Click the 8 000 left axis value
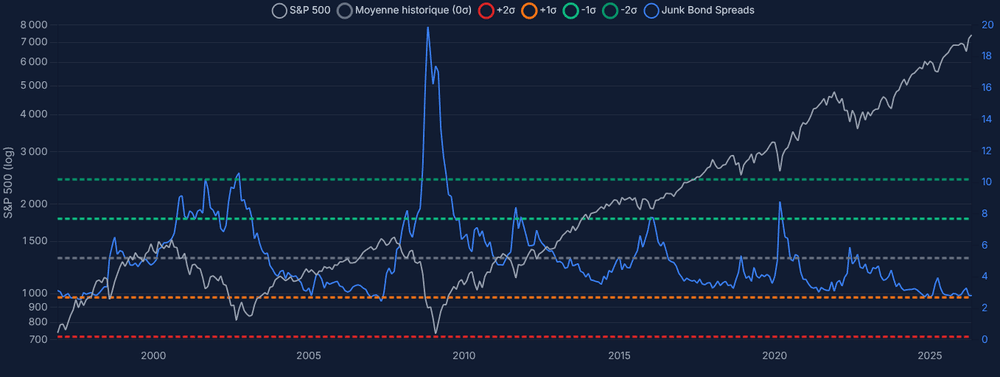This screenshot has width=1000, height=377. tap(34, 25)
